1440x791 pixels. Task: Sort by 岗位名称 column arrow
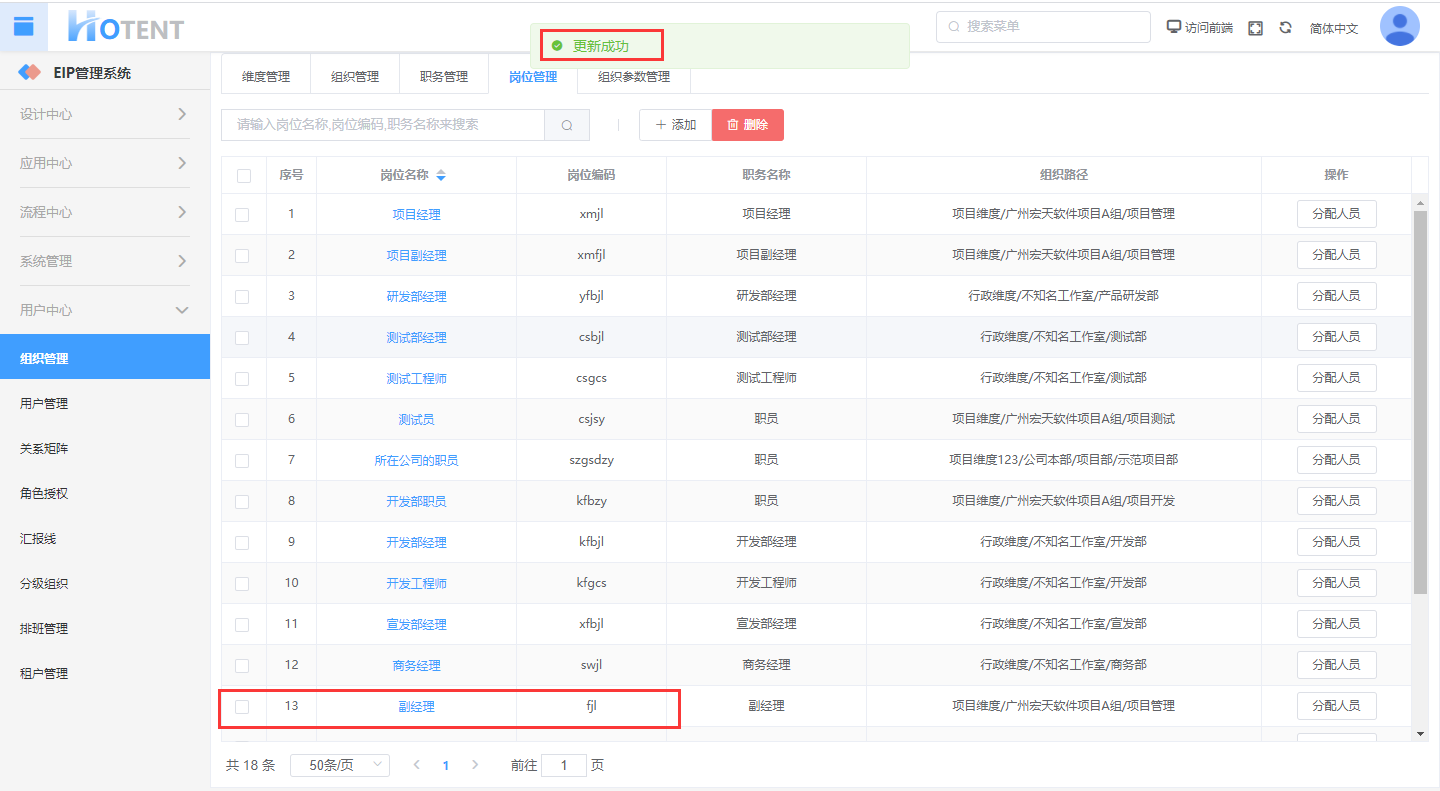pos(441,175)
